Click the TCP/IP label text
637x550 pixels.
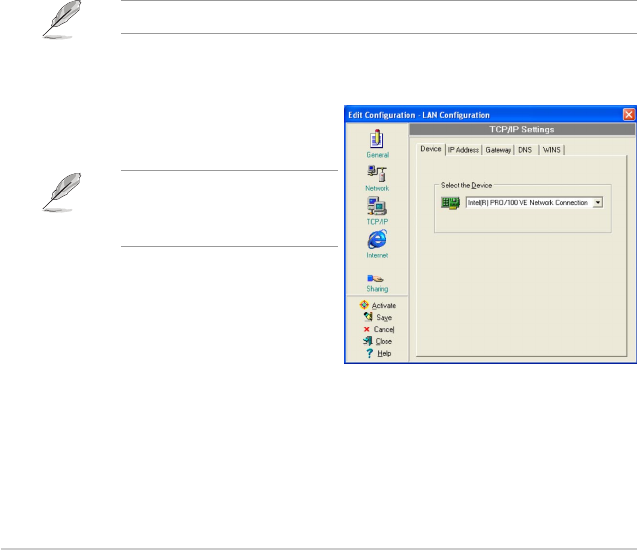377,222
